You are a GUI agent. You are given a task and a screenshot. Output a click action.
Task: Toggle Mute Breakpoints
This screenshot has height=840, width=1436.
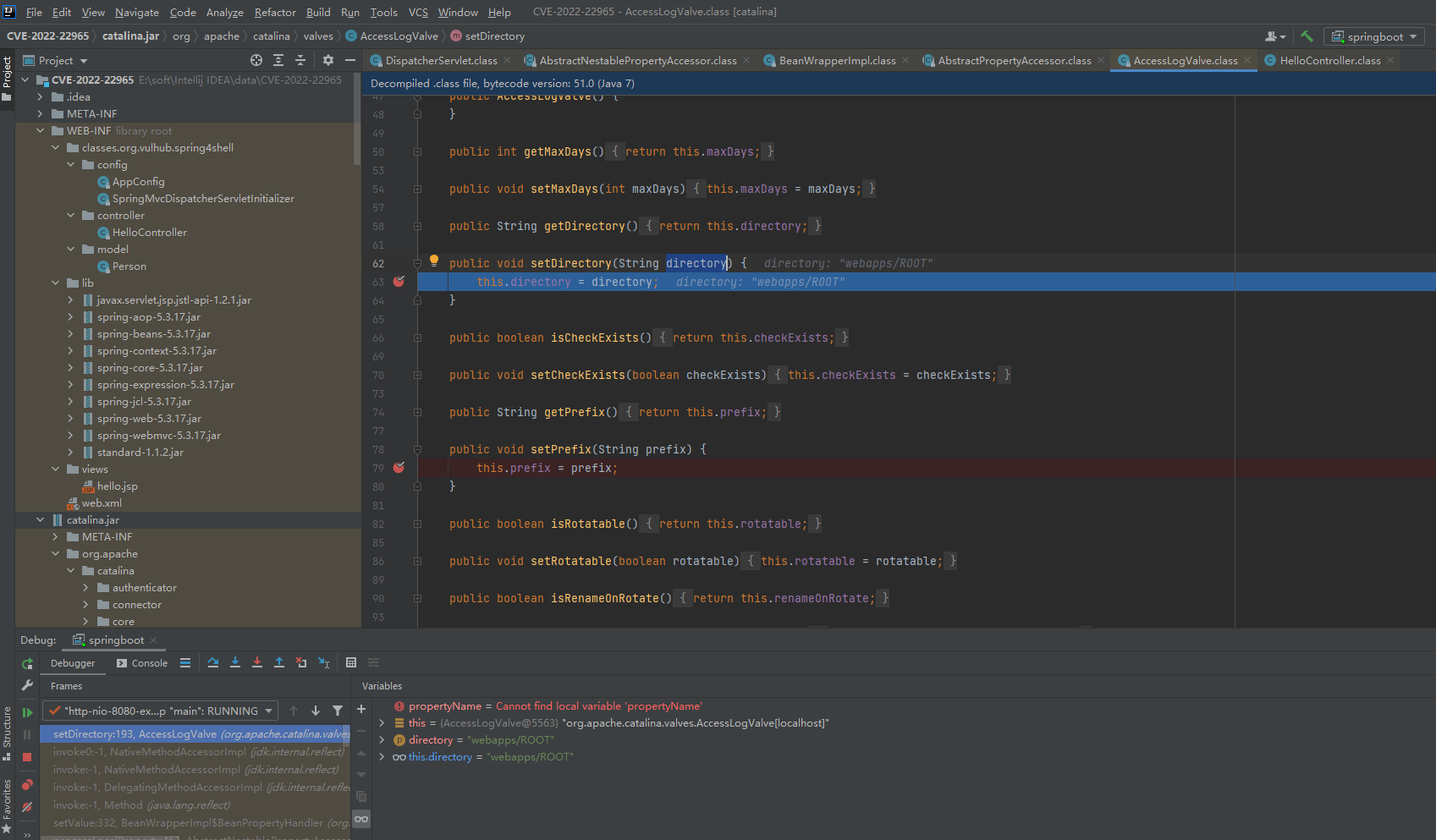(x=27, y=807)
